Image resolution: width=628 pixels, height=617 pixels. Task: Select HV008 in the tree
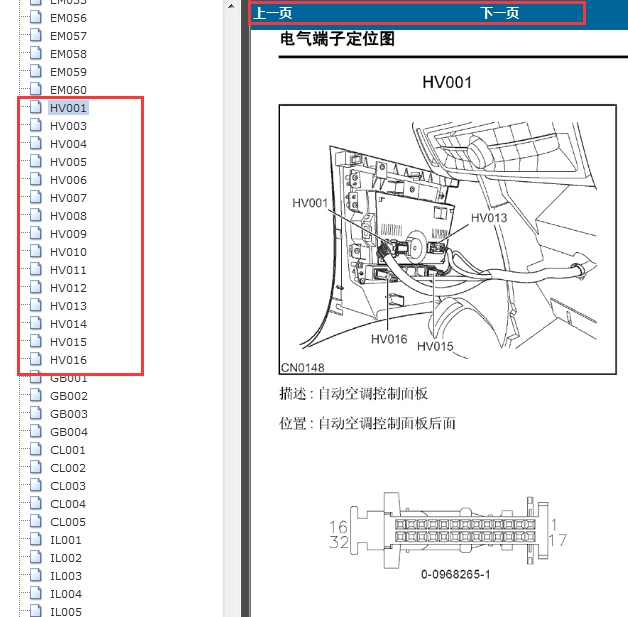coord(68,216)
